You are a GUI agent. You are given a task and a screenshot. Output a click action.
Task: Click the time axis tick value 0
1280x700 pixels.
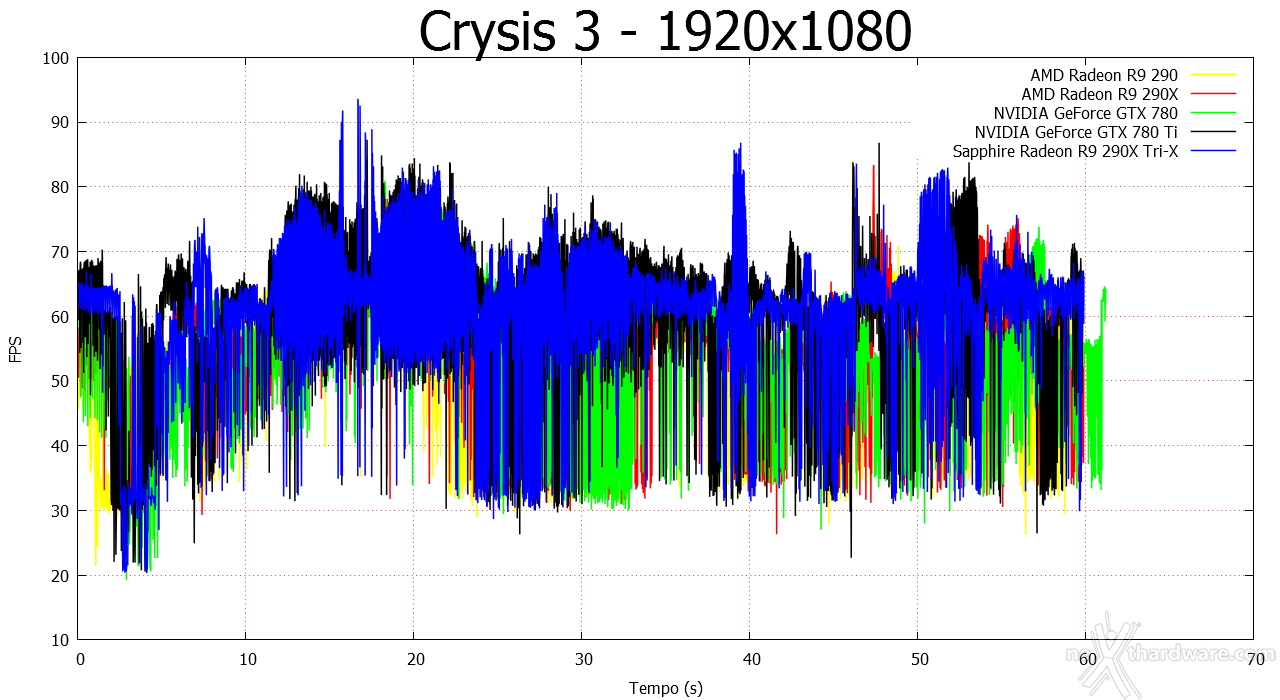(x=79, y=659)
